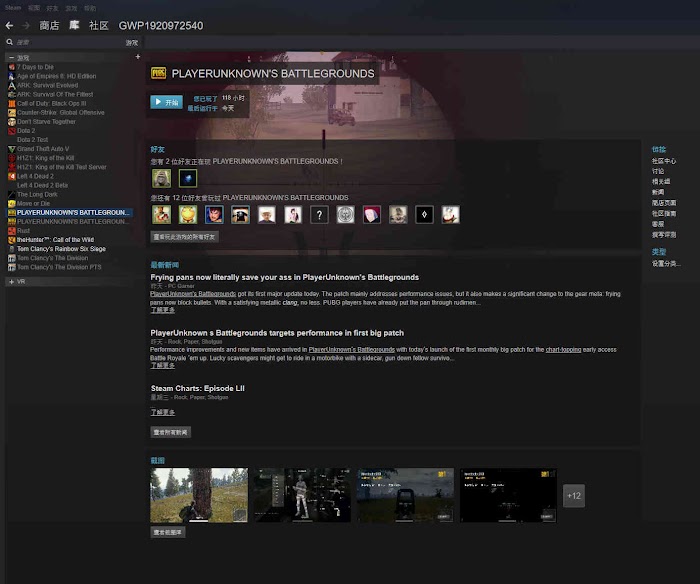This screenshot has width=700, height=584.
Task: Open the 游戏 filter dropdown in the search bar
Action: click(x=132, y=43)
